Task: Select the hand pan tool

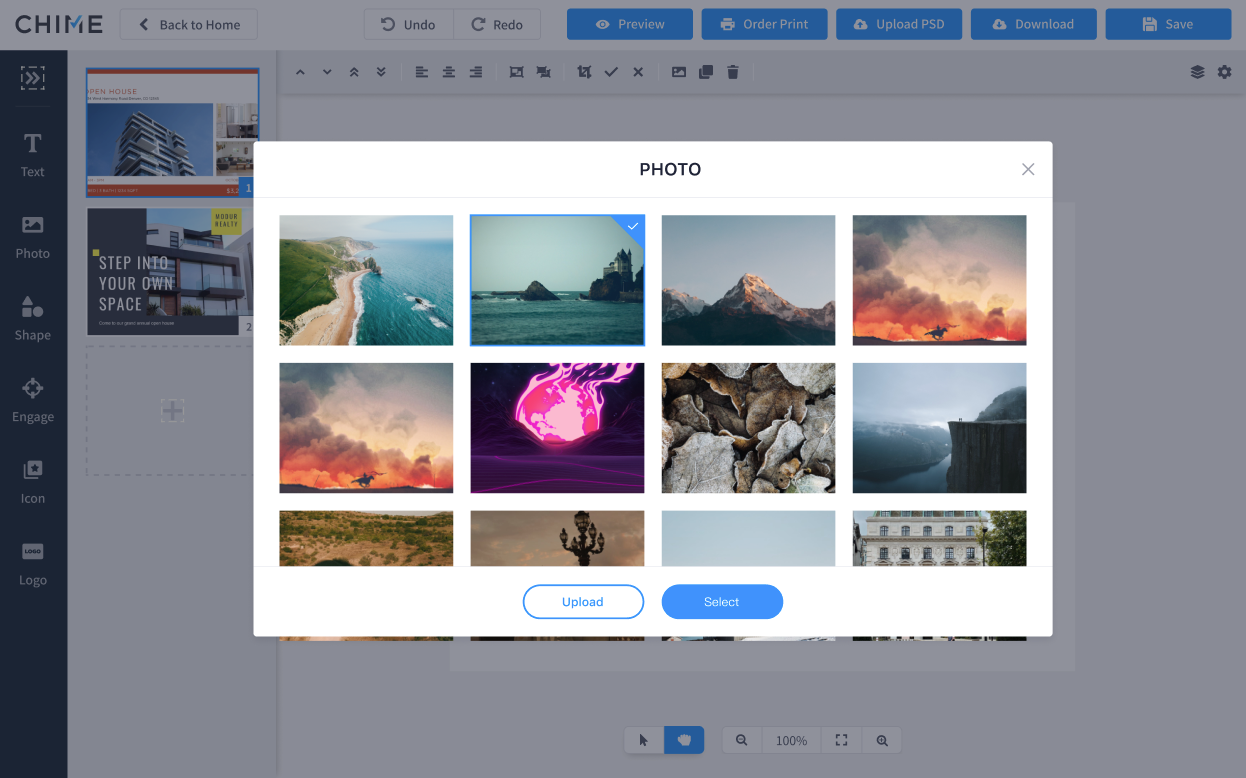Action: click(x=684, y=740)
